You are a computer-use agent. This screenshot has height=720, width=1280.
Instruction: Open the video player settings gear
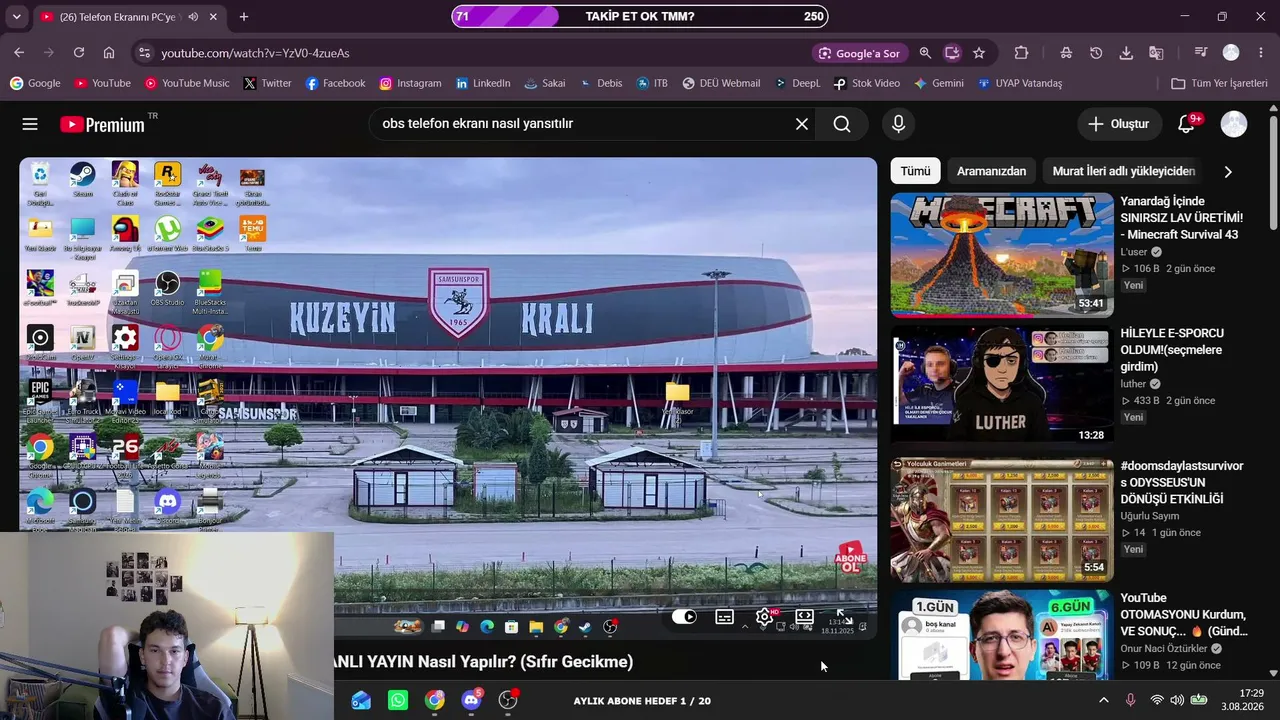pos(764,617)
